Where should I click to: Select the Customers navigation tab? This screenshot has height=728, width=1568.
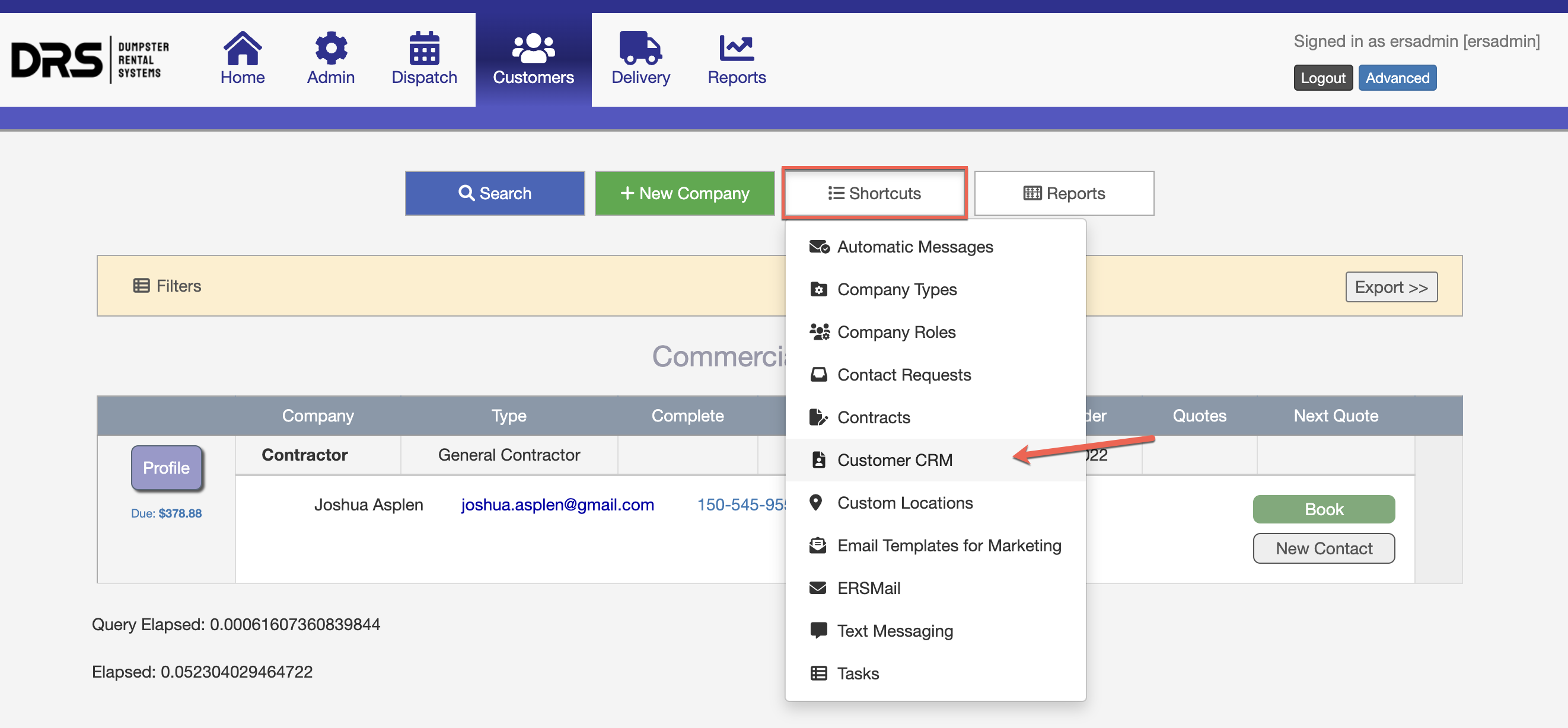[x=533, y=60]
